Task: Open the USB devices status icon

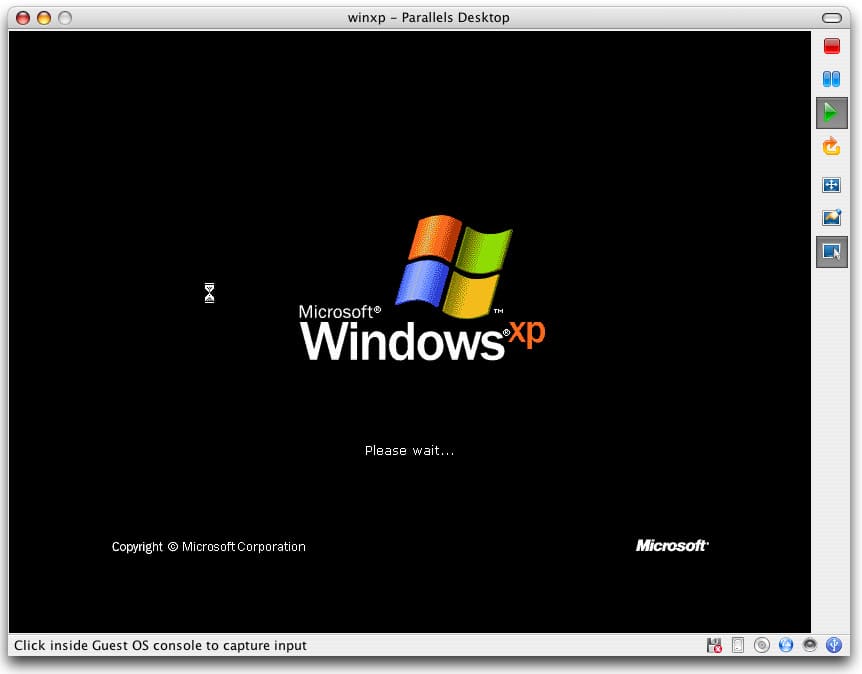Action: click(834, 646)
